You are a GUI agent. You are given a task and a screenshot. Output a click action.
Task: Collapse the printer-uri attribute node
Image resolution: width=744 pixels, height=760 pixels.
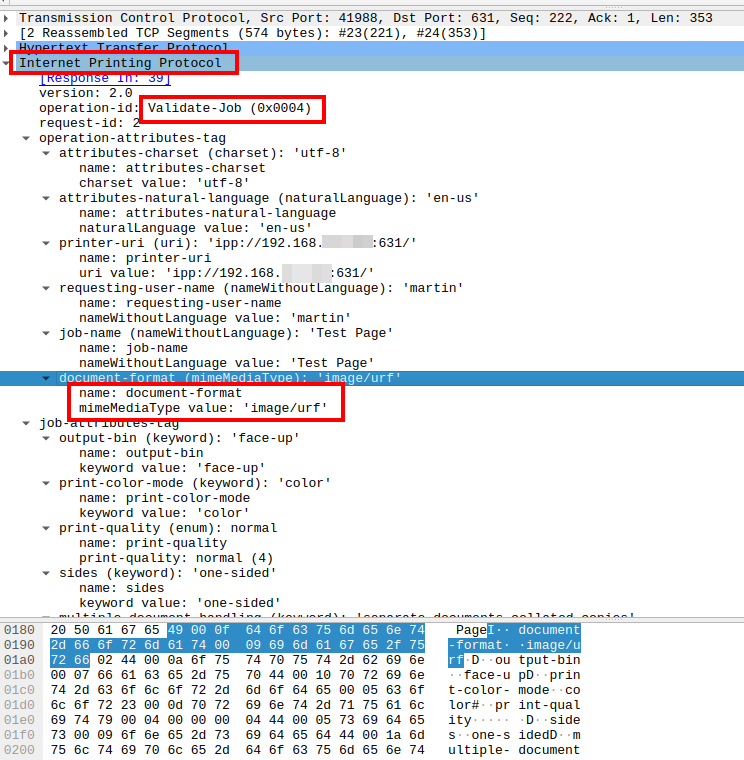(x=47, y=243)
